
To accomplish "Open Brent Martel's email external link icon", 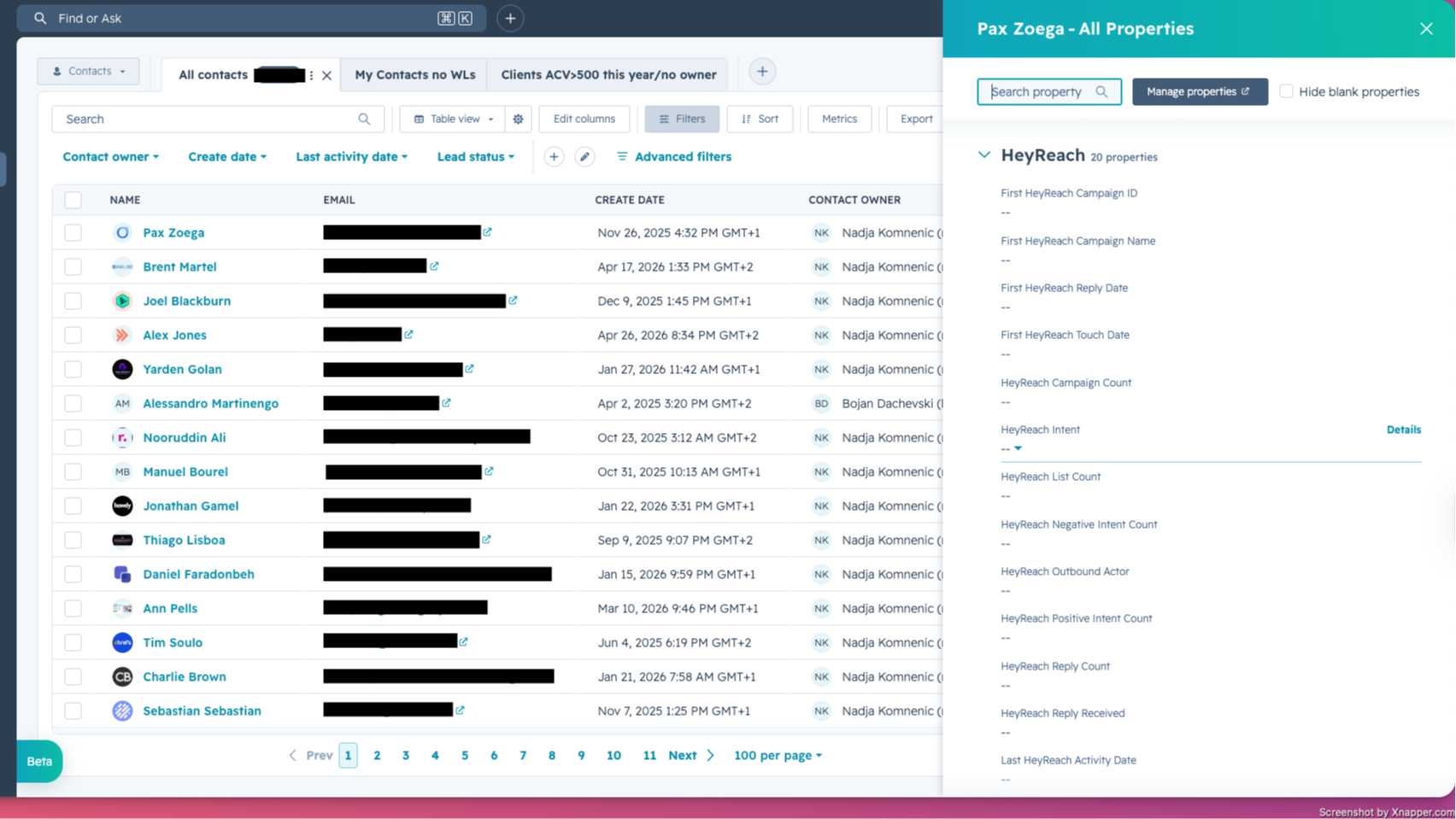I will pos(434,266).
